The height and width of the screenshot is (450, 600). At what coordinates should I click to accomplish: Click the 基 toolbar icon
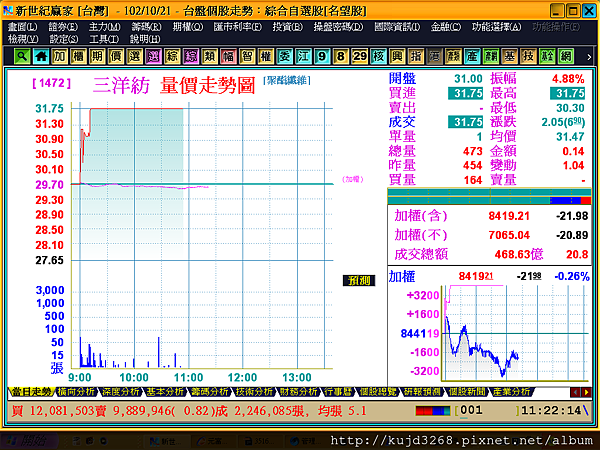point(509,57)
